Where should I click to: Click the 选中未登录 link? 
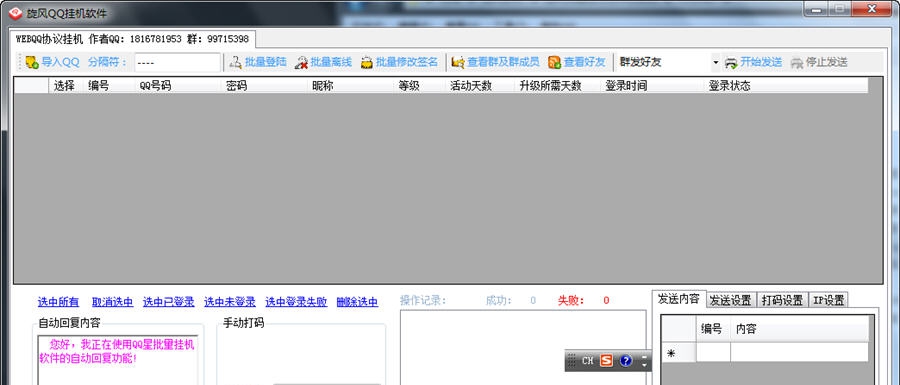(x=230, y=302)
